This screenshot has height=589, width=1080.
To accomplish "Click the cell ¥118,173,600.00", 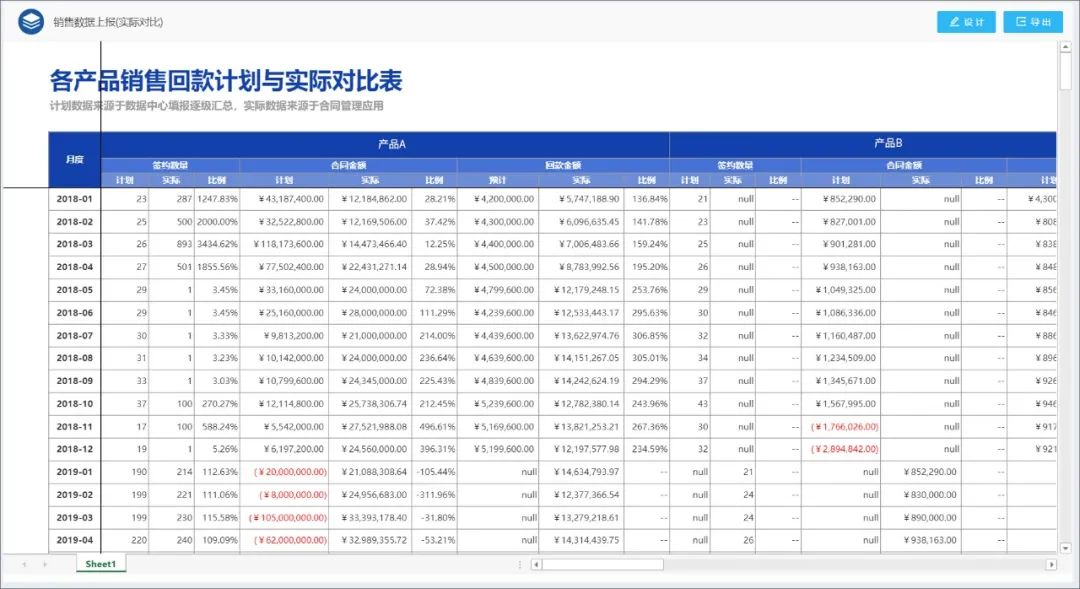I will click(284, 244).
